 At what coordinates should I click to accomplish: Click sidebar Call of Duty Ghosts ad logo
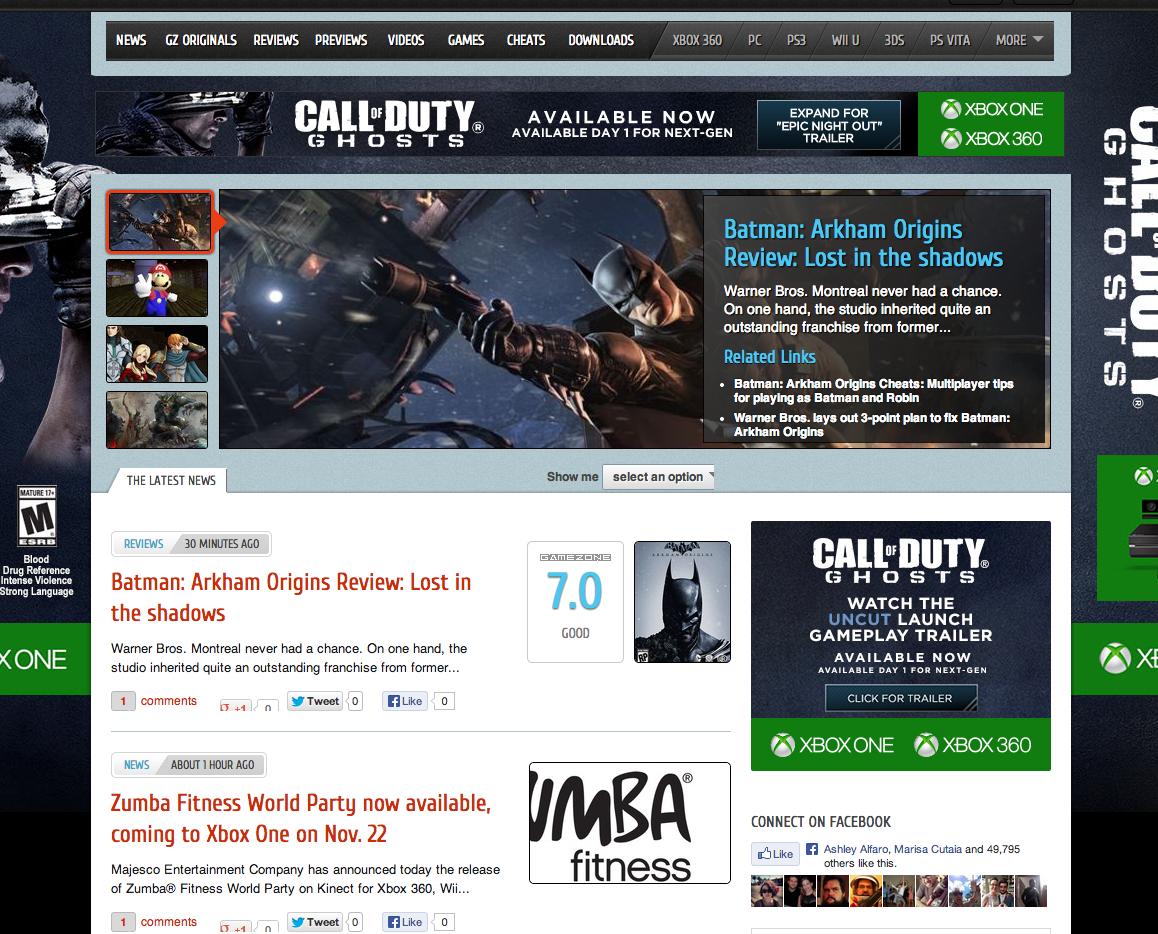[x=900, y=560]
